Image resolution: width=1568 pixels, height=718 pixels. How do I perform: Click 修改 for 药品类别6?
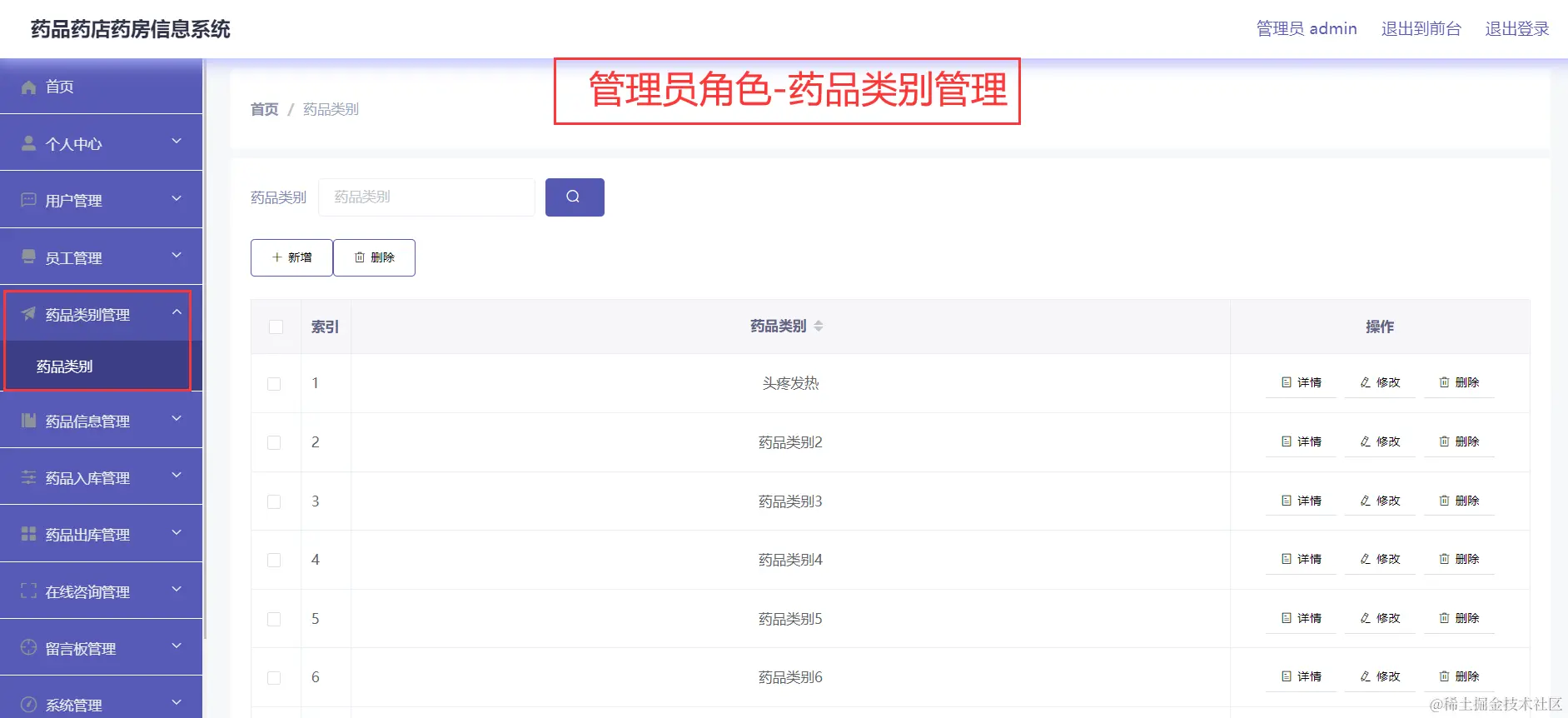(x=1380, y=676)
